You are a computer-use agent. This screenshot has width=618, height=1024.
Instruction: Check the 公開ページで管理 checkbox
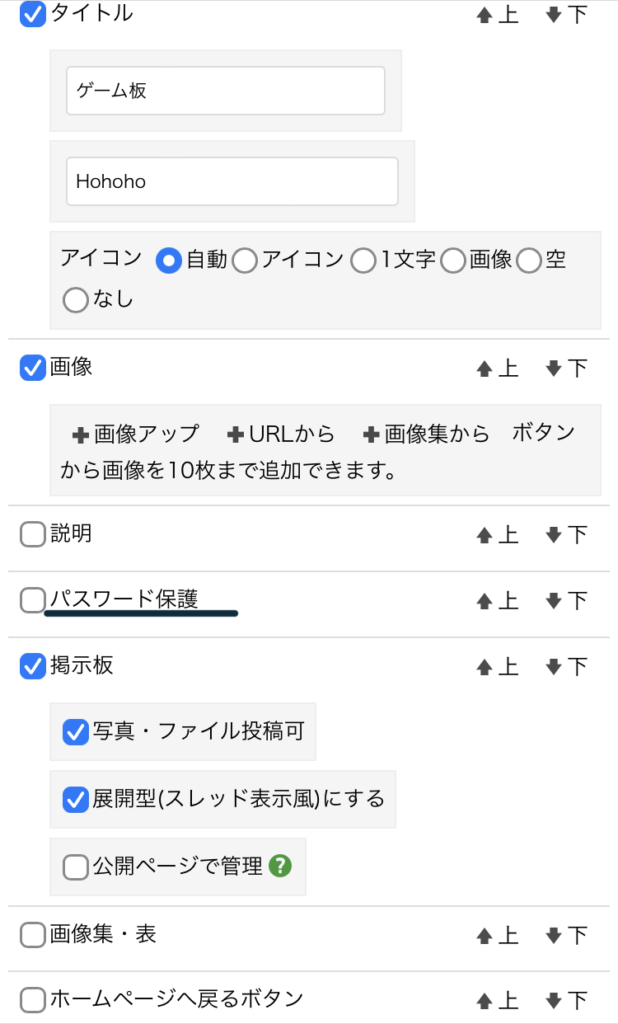(x=76, y=867)
